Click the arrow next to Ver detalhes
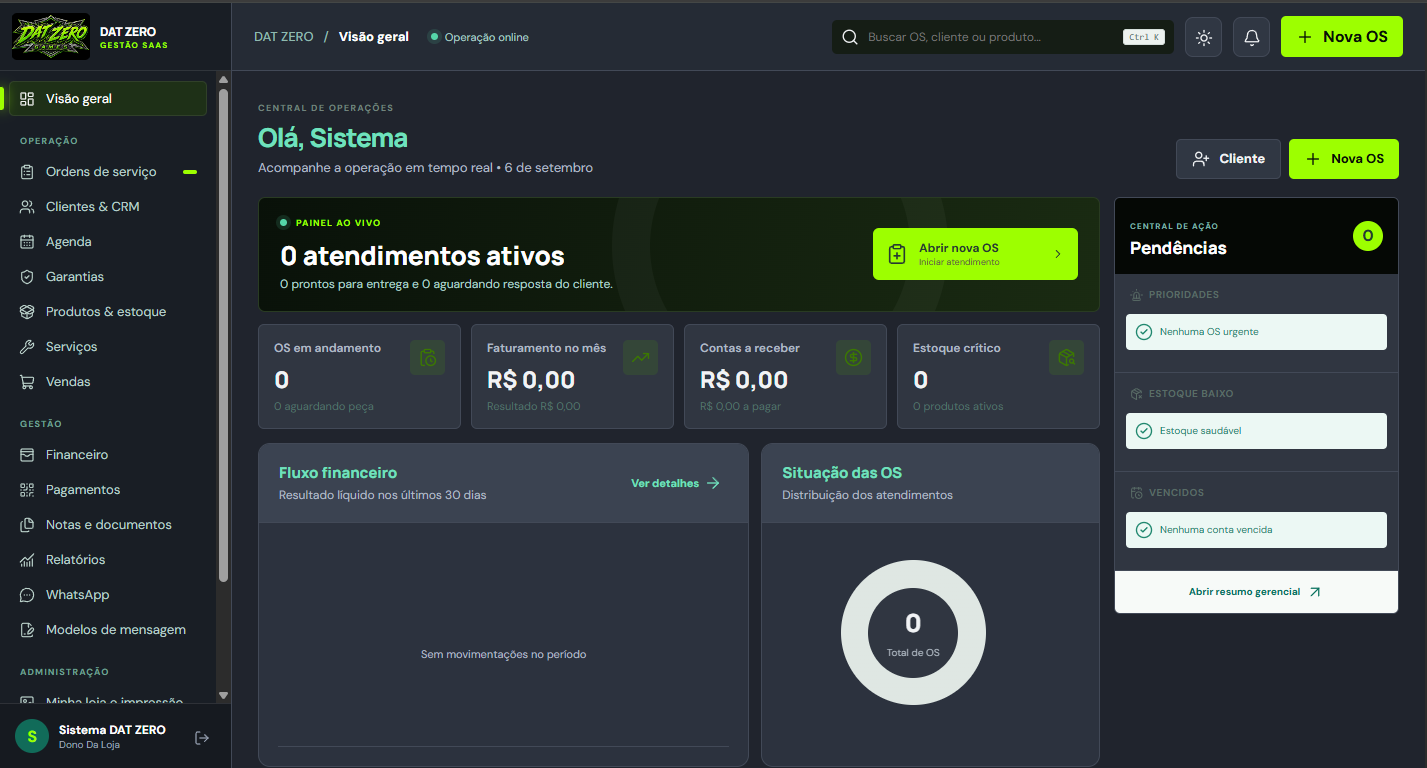This screenshot has height=768, width=1427. click(x=713, y=483)
